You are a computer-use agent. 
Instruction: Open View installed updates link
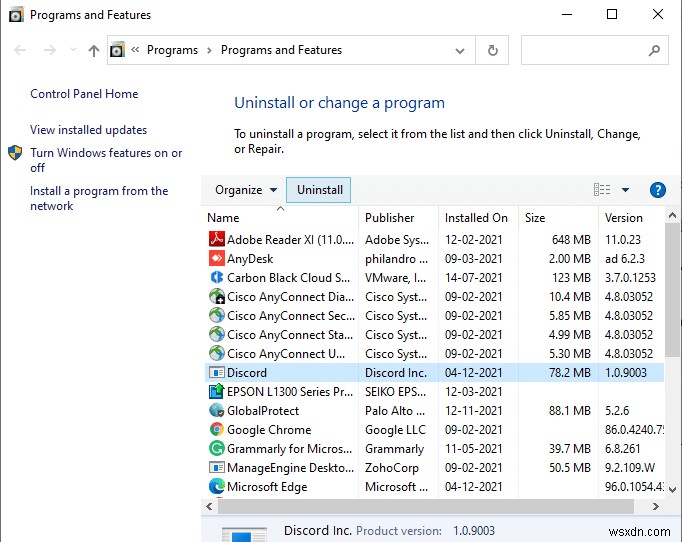pyautogui.click(x=88, y=130)
